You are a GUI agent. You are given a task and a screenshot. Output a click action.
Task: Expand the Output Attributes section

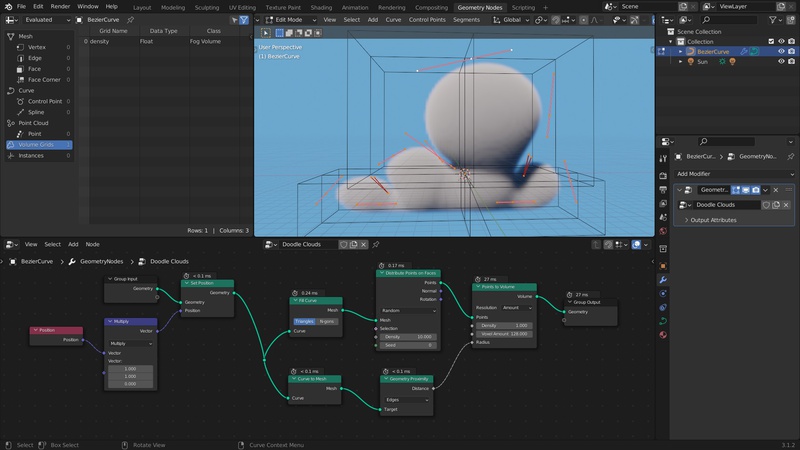713,220
